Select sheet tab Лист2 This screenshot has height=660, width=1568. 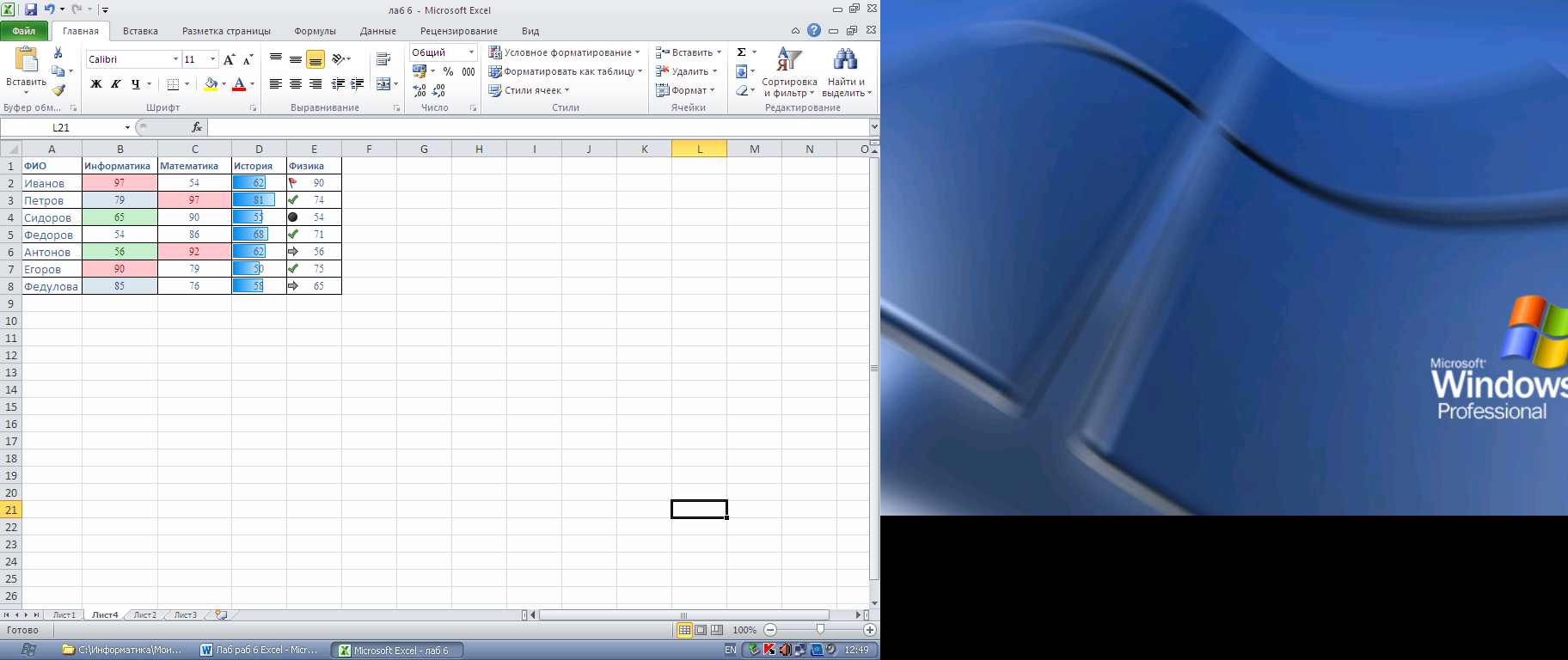point(145,614)
